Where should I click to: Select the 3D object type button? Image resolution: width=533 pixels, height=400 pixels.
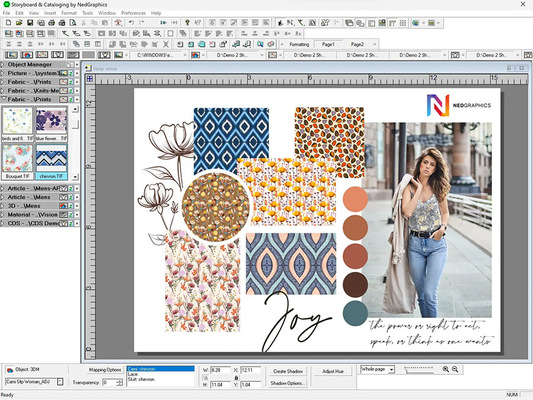27,54
